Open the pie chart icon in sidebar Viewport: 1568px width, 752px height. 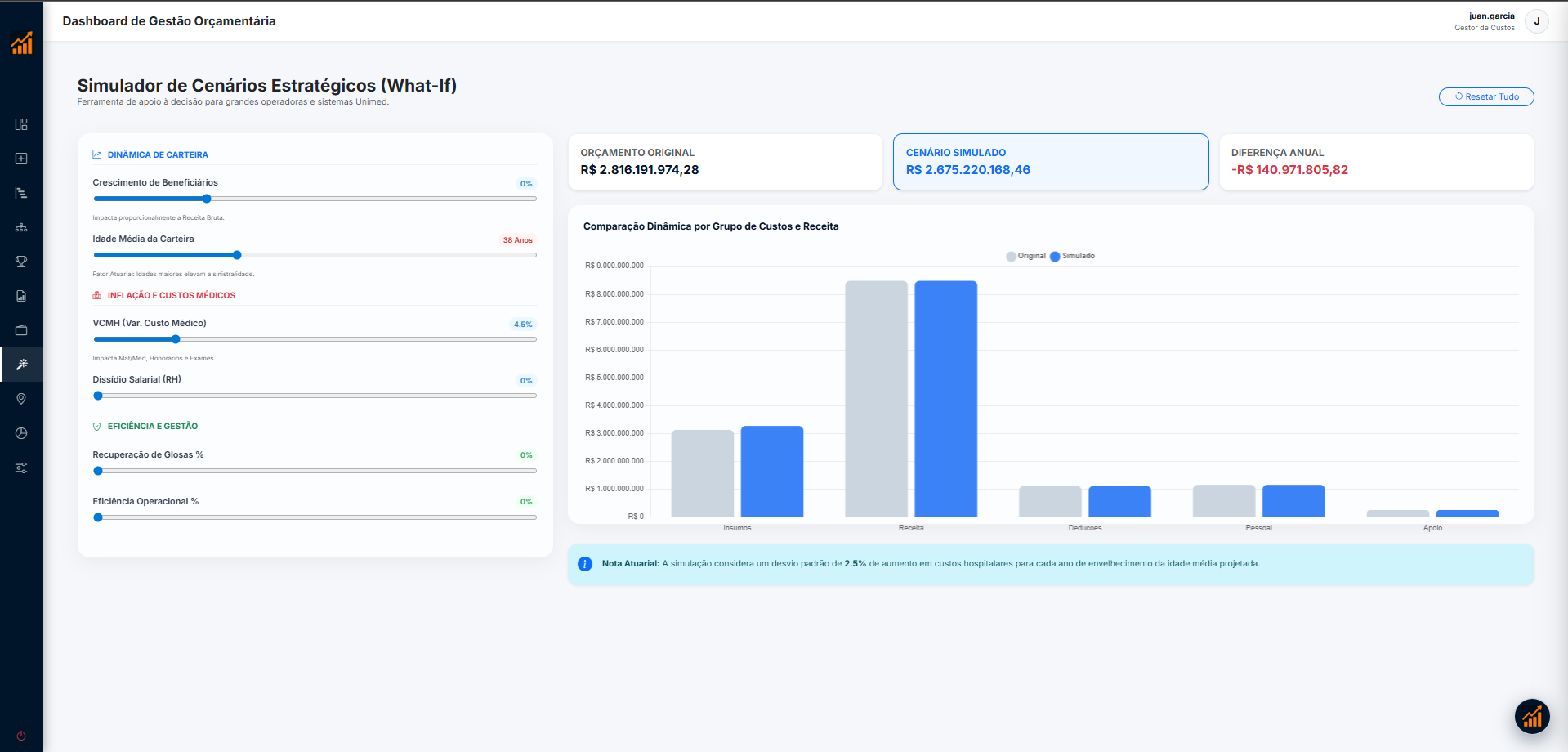(x=21, y=433)
